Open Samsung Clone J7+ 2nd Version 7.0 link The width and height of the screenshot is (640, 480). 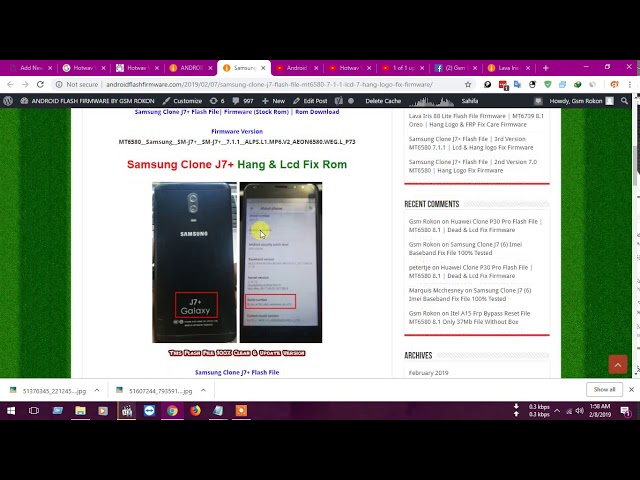click(473, 166)
